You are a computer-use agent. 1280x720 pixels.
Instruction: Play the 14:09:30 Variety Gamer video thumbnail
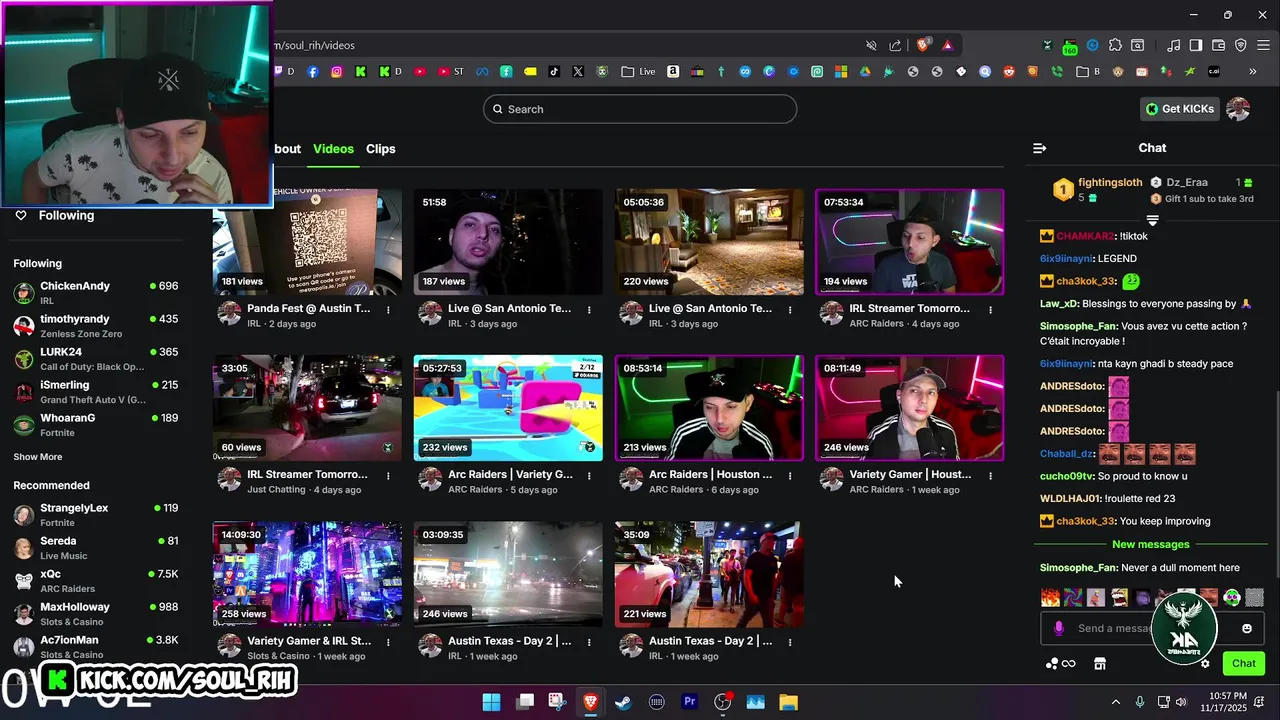click(x=307, y=574)
